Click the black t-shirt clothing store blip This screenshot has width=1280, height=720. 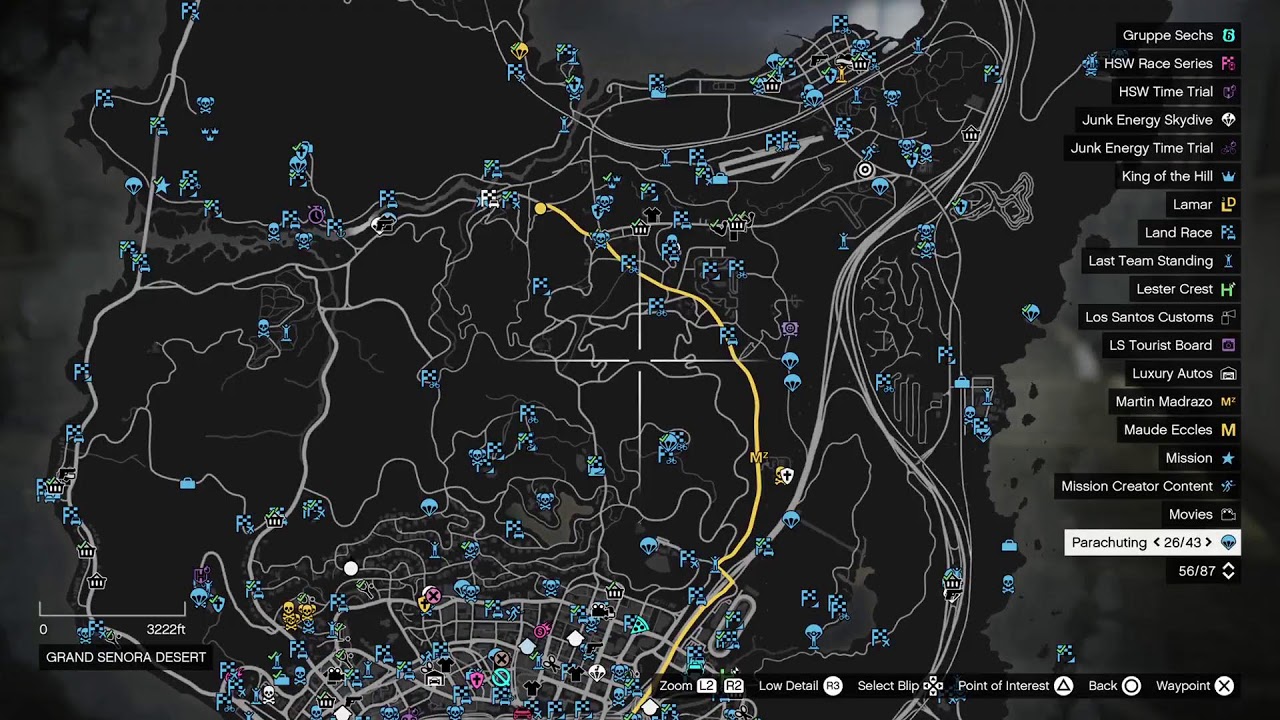(x=652, y=215)
